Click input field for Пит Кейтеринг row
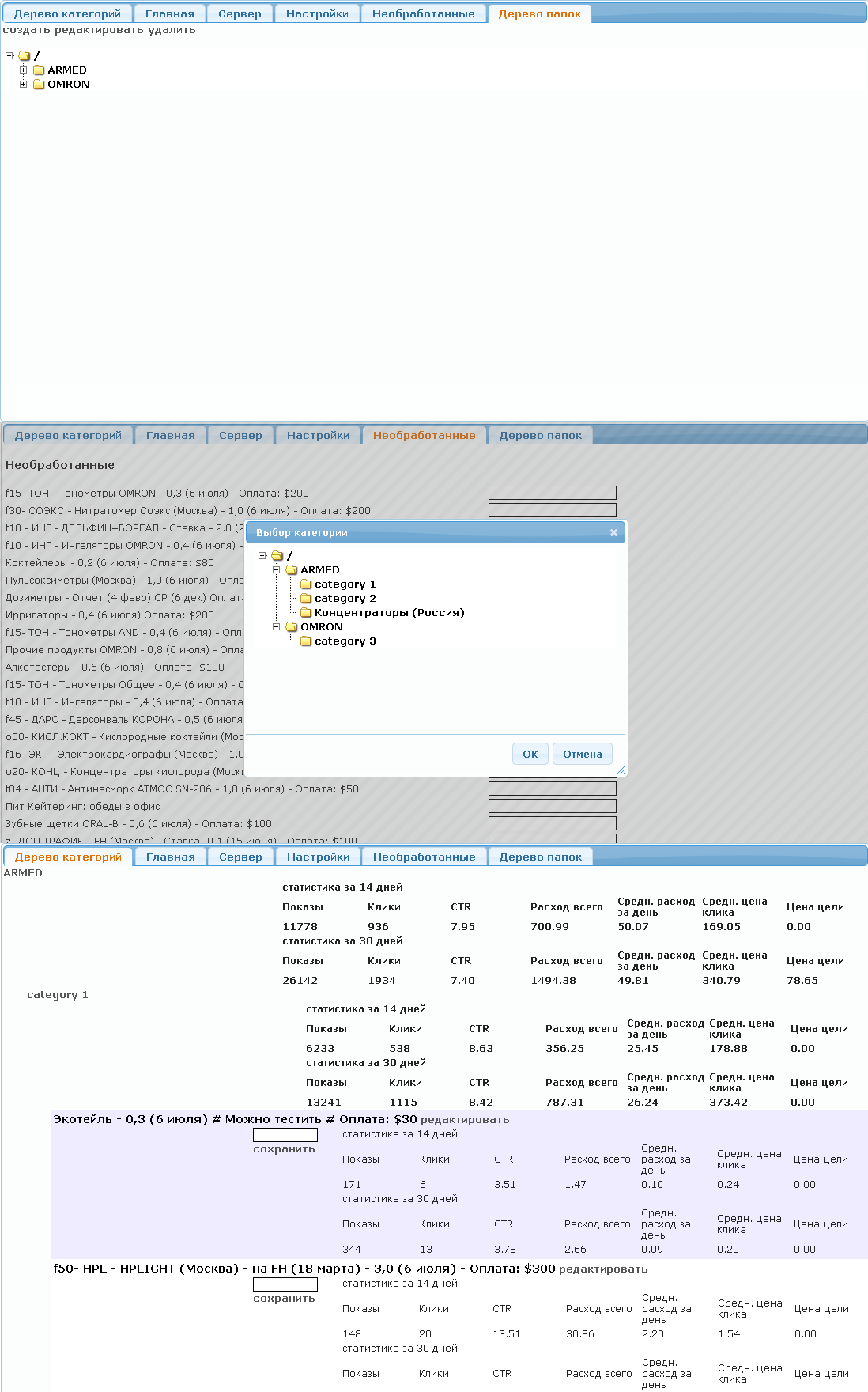This screenshot has width=868, height=1392. click(x=553, y=806)
